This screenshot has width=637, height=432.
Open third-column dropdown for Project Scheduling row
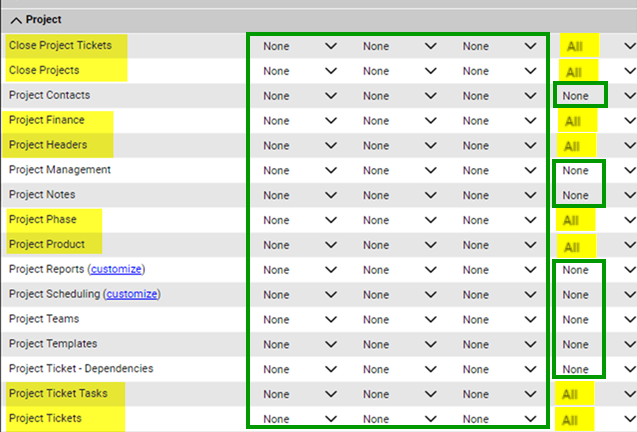pyautogui.click(x=499, y=295)
